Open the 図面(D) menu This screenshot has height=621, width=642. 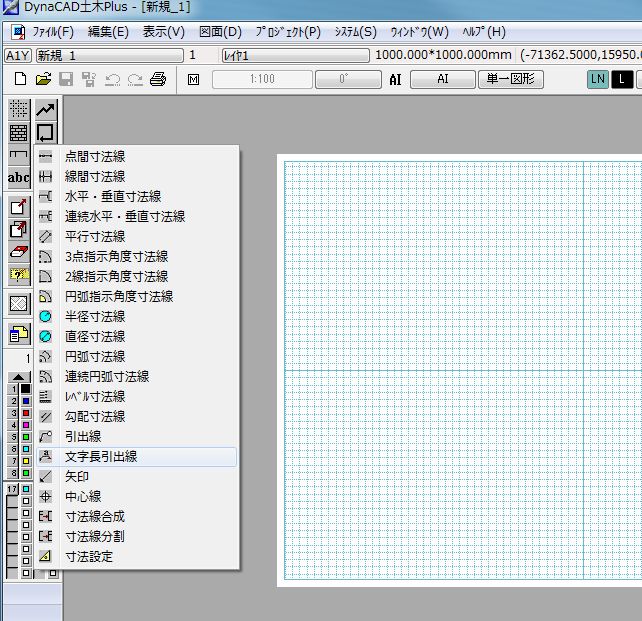[220, 32]
